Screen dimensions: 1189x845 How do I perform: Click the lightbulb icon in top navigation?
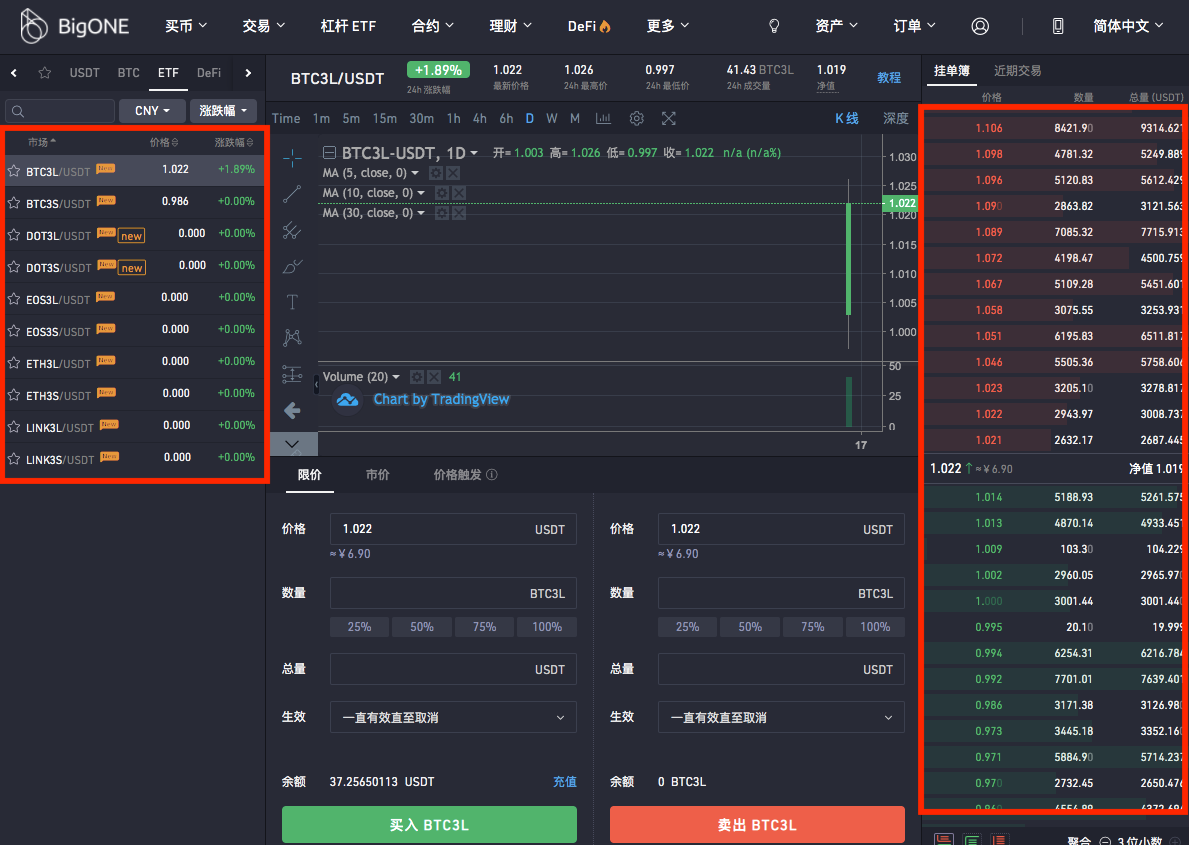[x=773, y=26]
